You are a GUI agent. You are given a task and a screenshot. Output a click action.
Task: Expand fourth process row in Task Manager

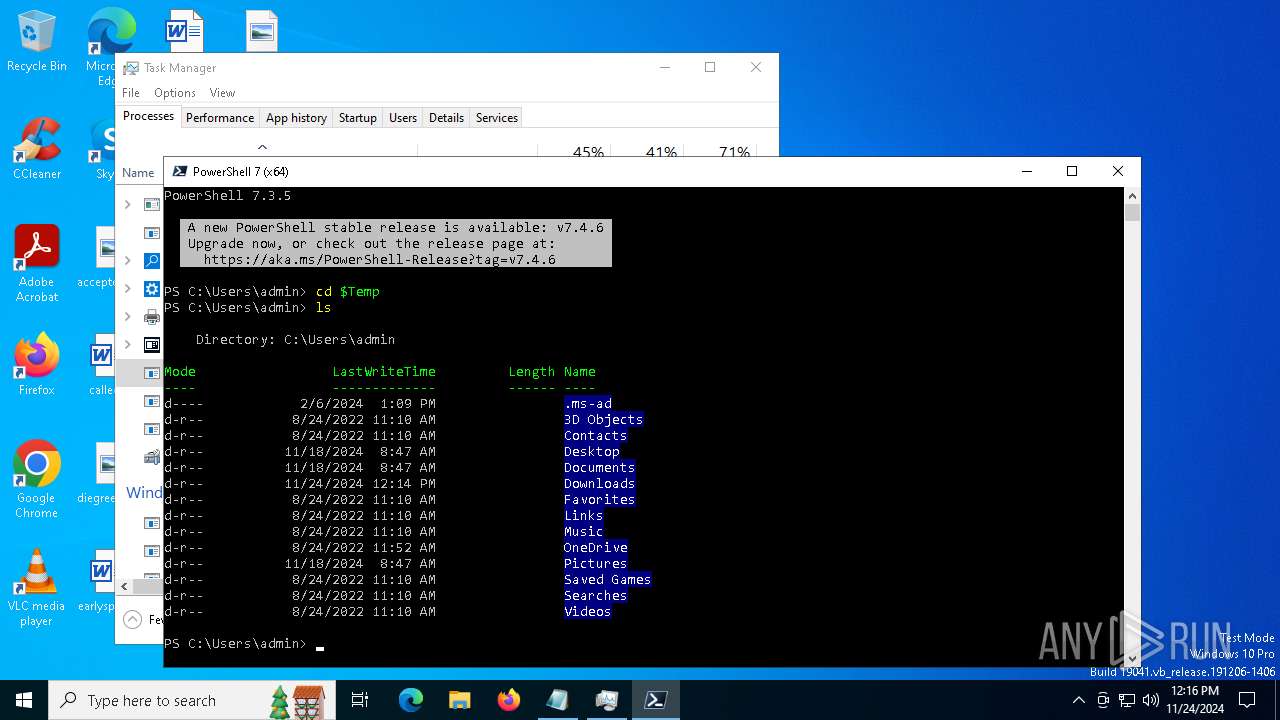pos(127,288)
